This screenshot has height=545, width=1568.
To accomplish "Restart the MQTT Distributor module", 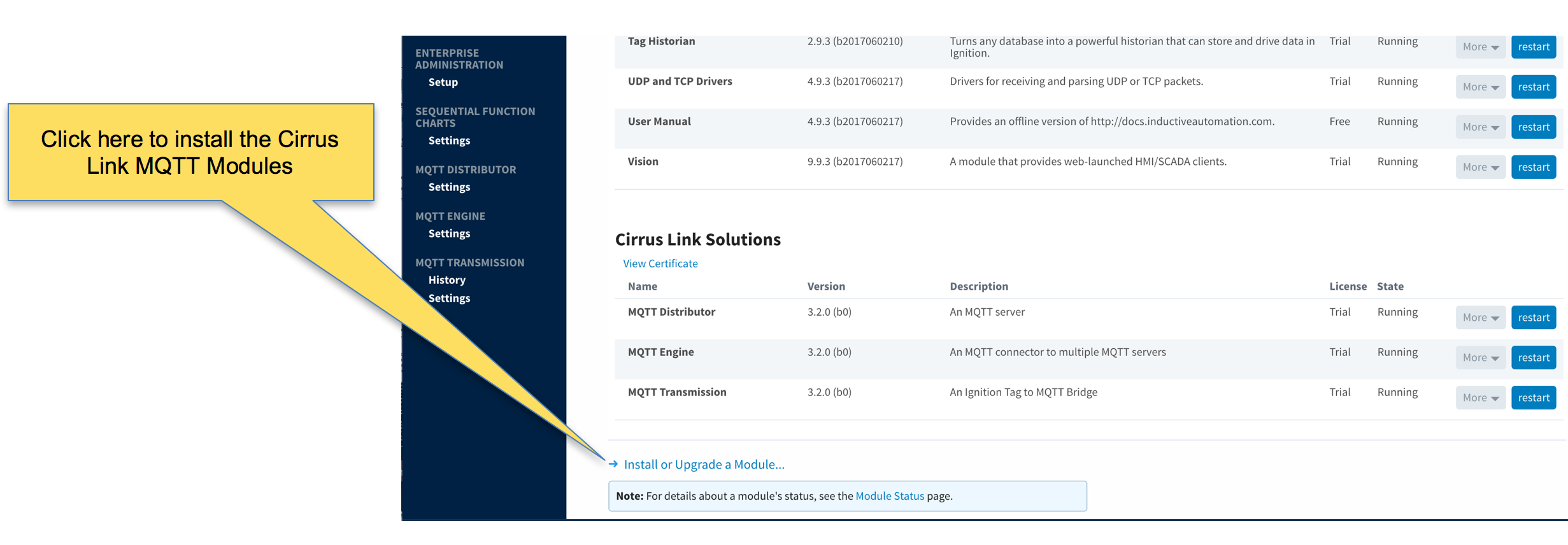I will (1534, 318).
